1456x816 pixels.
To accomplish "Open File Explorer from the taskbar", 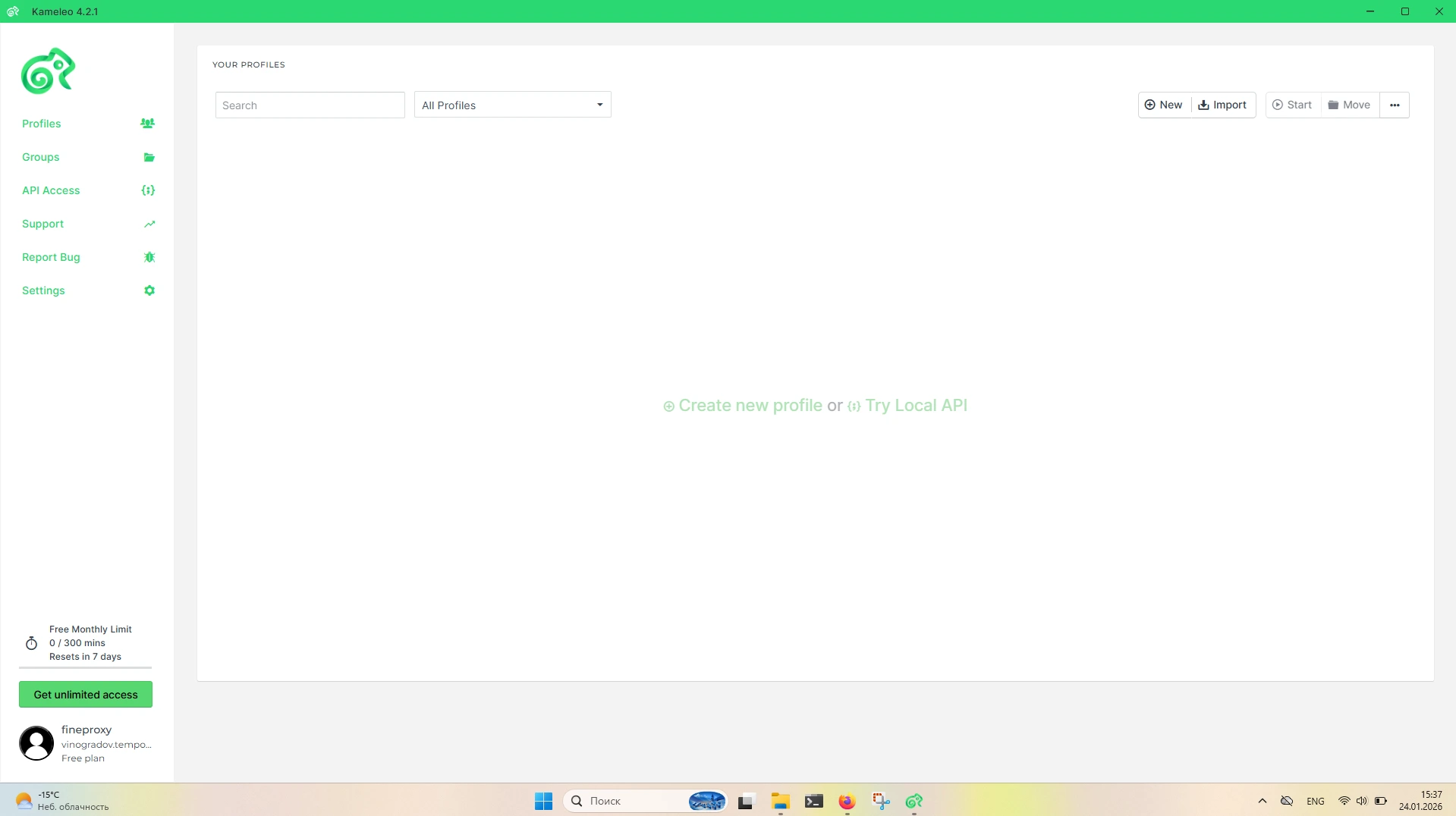I will [x=780, y=801].
